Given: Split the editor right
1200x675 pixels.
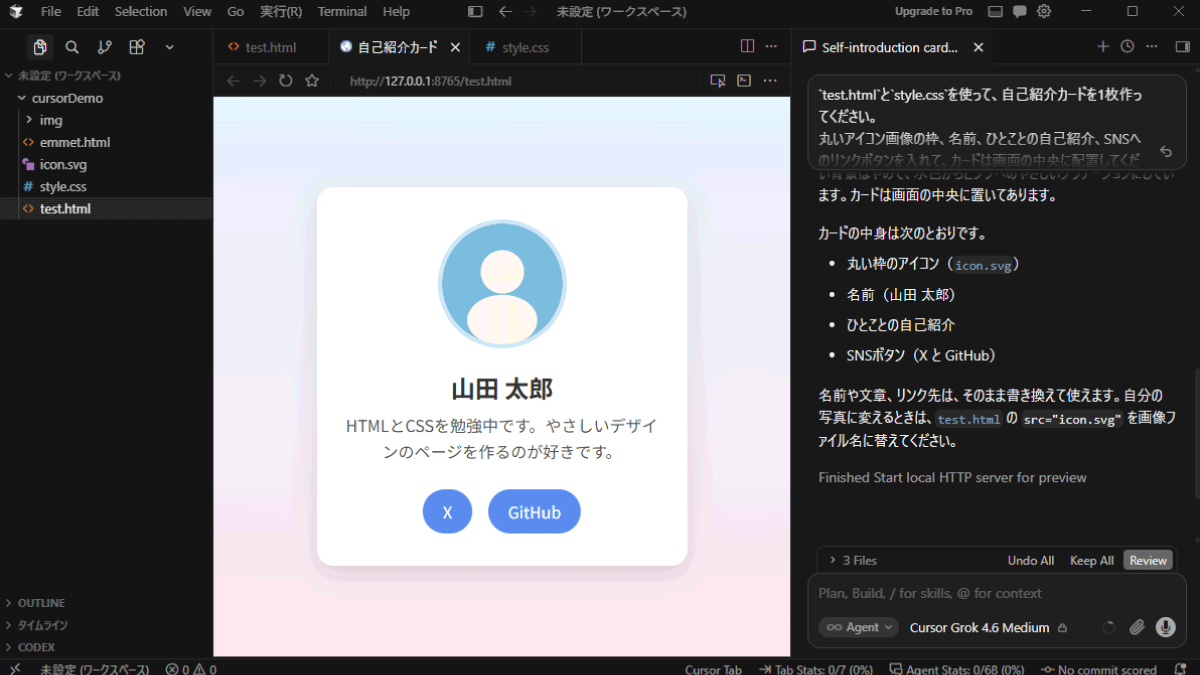Looking at the screenshot, I should click(747, 46).
